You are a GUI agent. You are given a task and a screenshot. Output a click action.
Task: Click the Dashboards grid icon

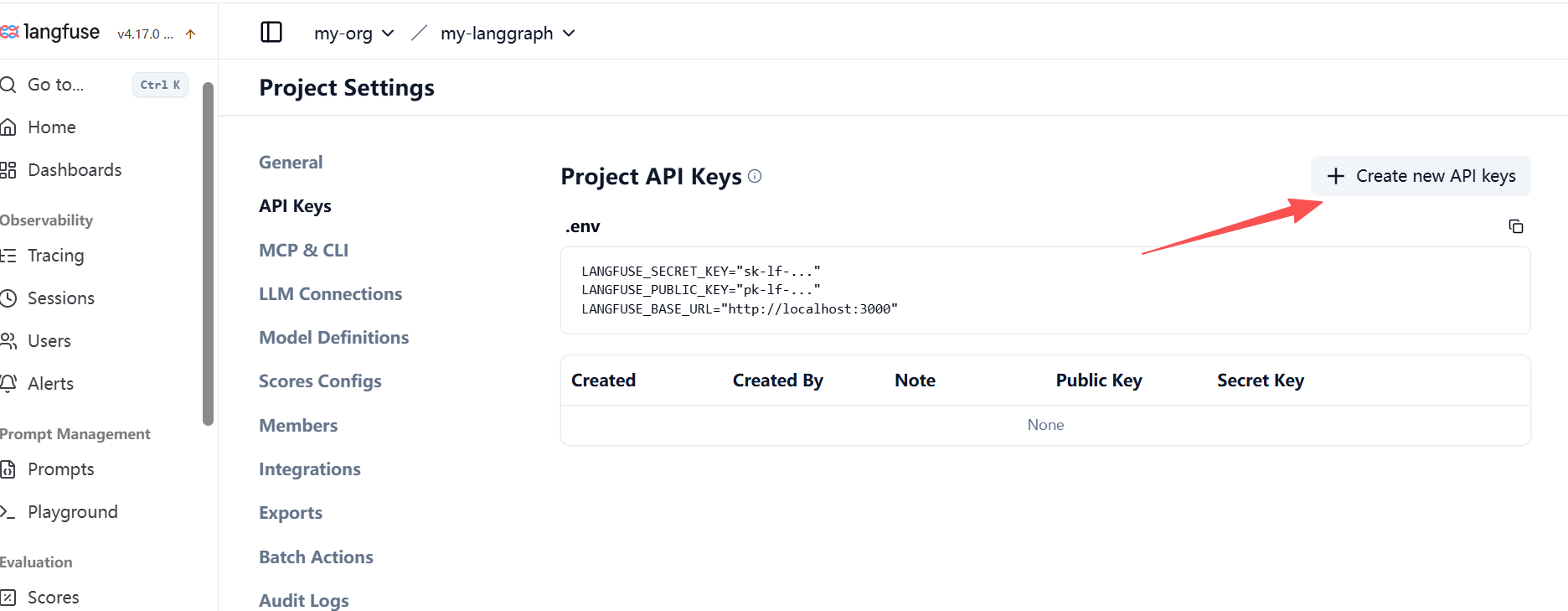coord(8,170)
